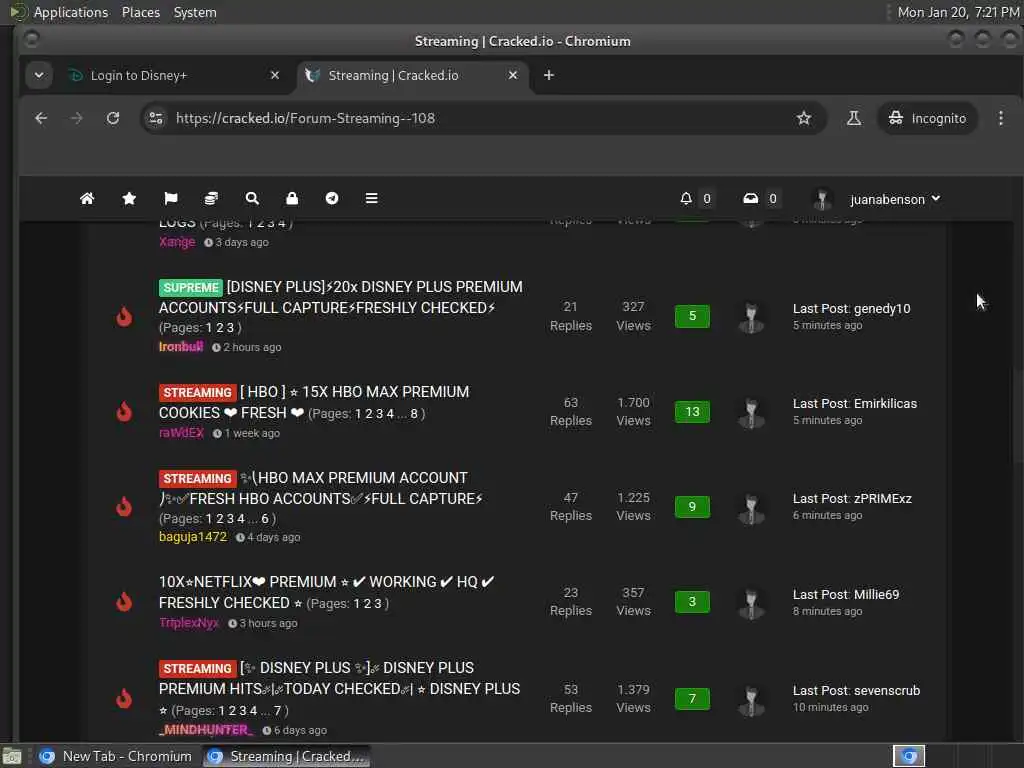Open last poster genedy10's profile
The width and height of the screenshot is (1024, 768).
[x=882, y=308]
